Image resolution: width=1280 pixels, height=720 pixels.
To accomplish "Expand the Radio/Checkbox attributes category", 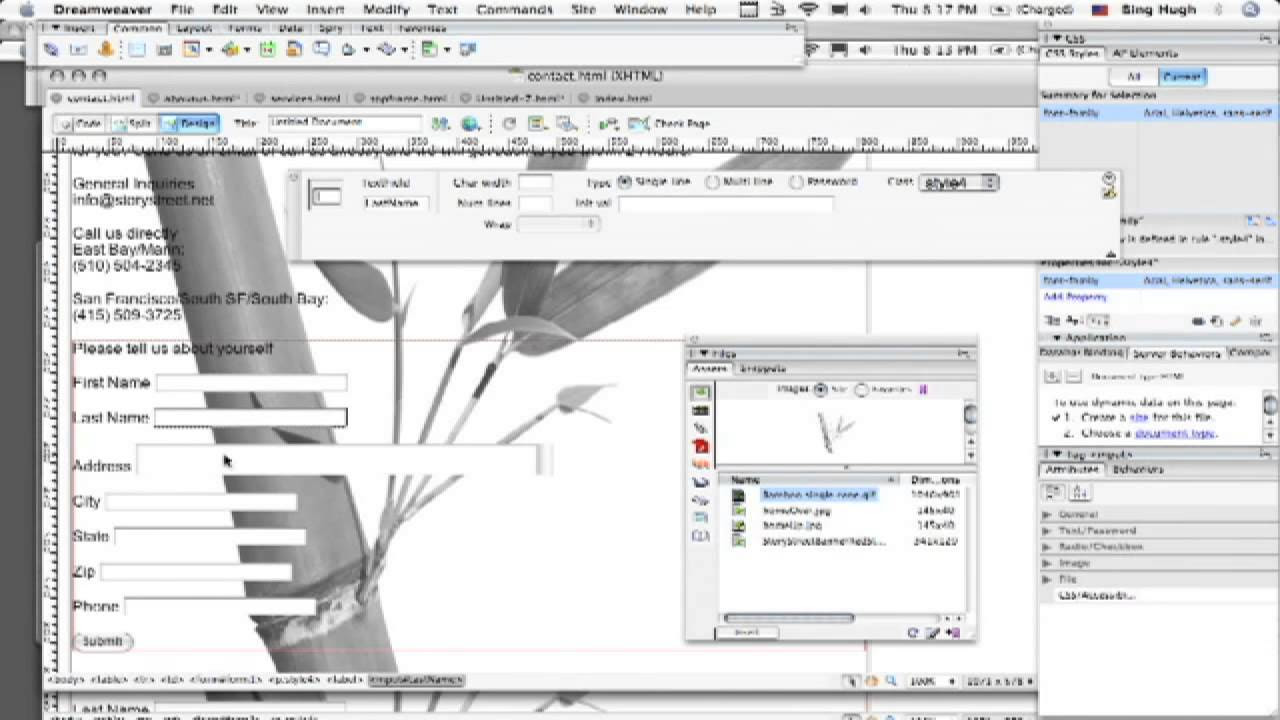I will click(1047, 547).
